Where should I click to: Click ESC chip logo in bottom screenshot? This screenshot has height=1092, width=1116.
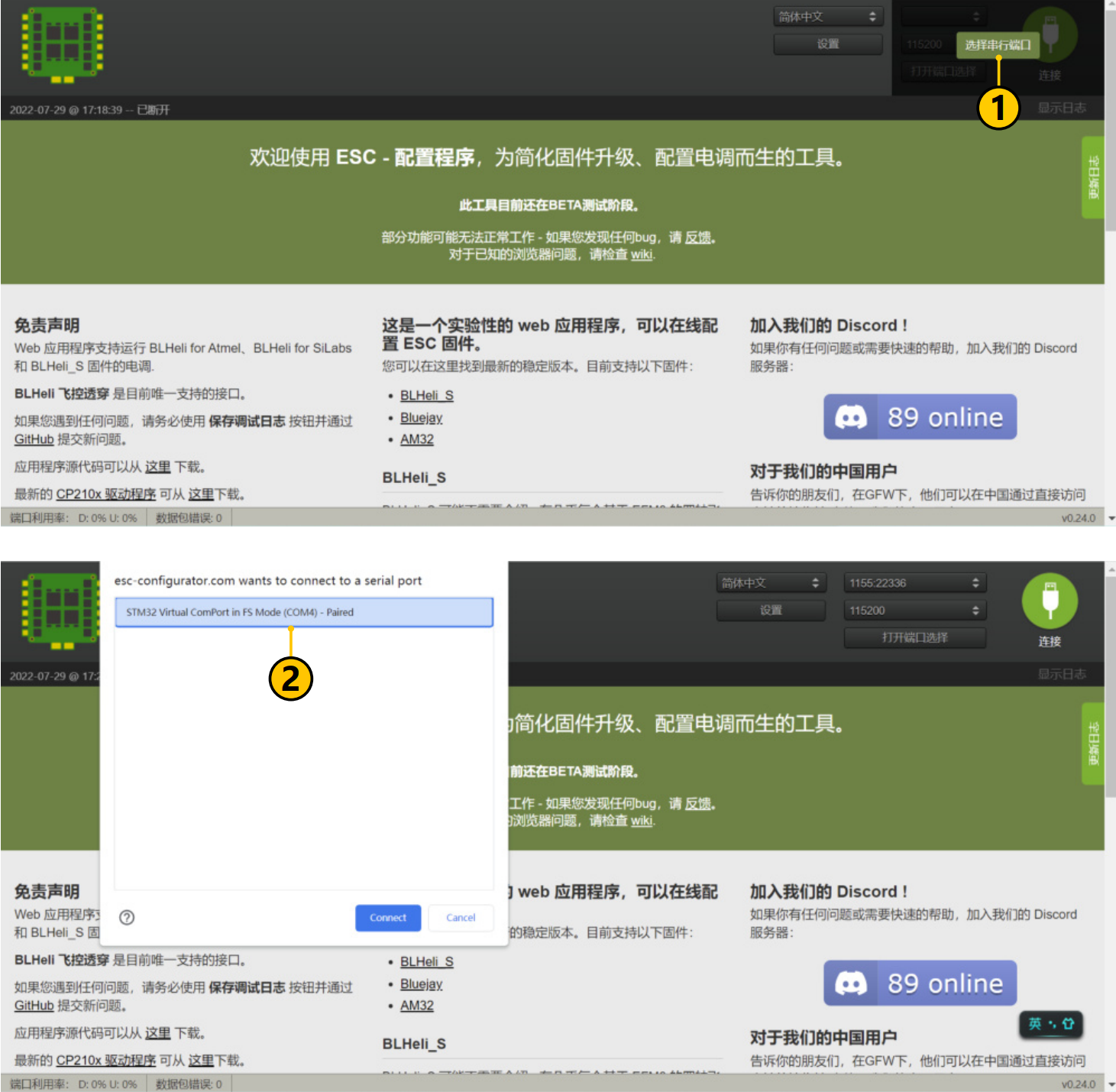click(62, 611)
